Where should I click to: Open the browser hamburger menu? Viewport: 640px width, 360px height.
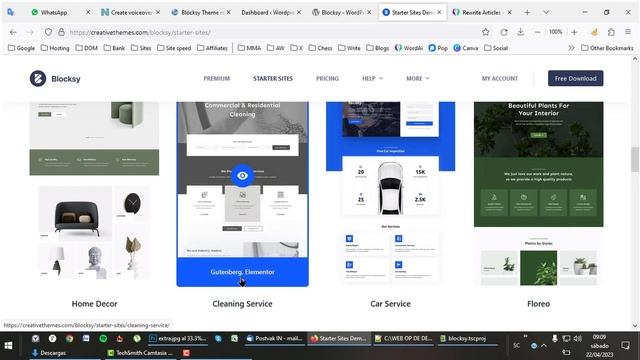pos(628,32)
